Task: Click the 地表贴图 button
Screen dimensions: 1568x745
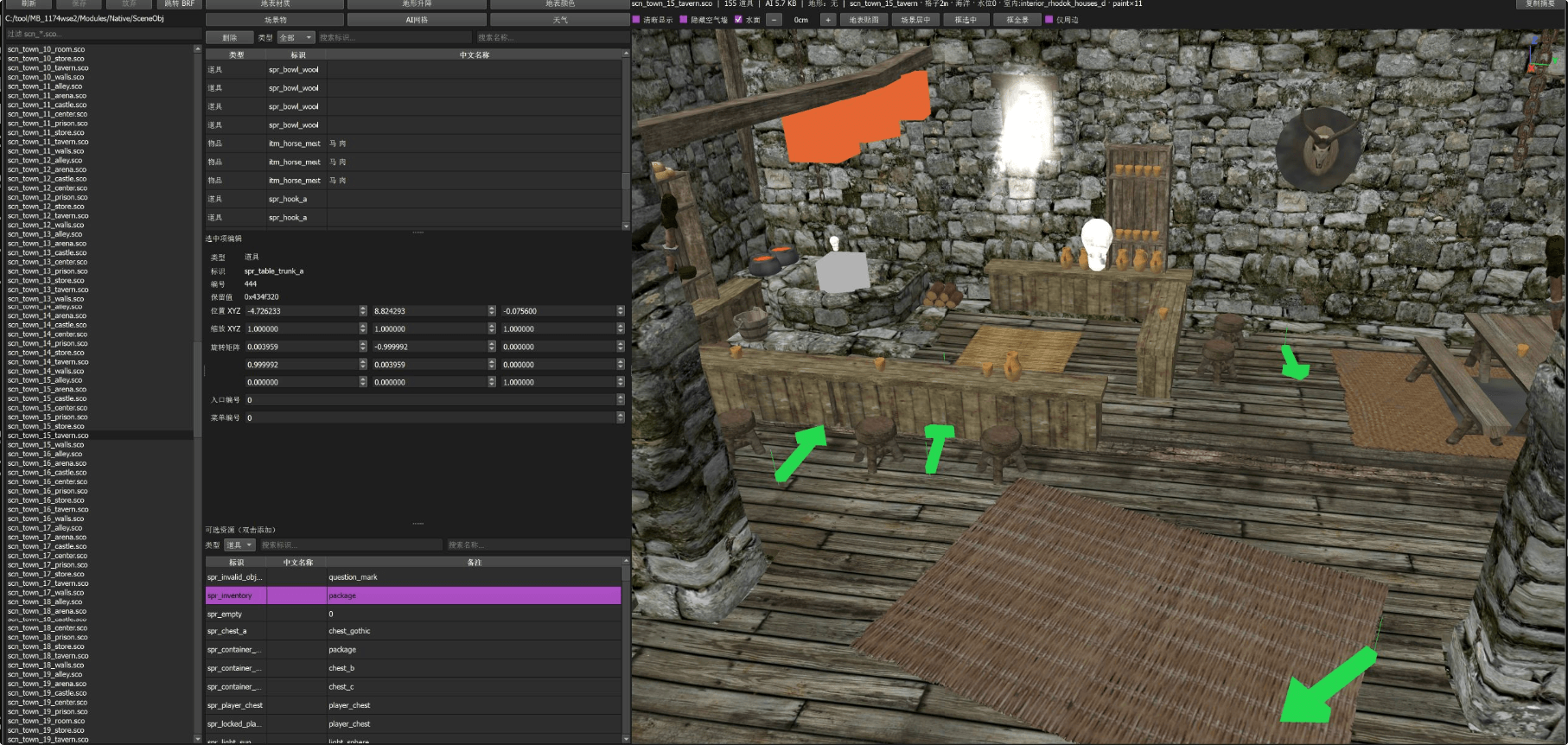Action: [x=864, y=19]
